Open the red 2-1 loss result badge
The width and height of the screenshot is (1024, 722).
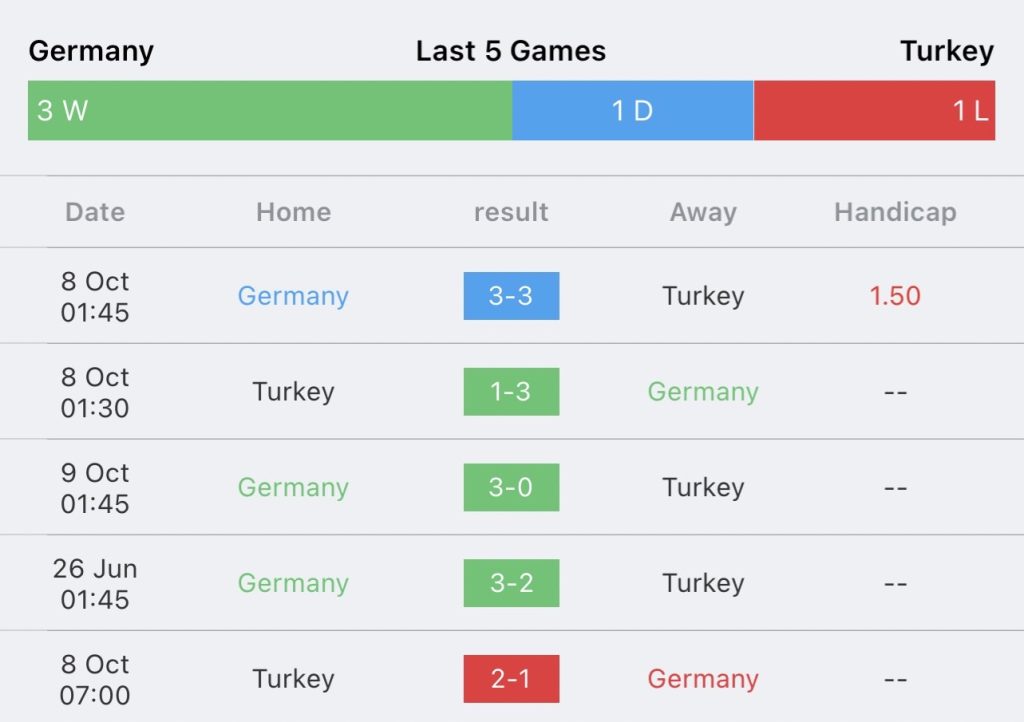tap(511, 679)
